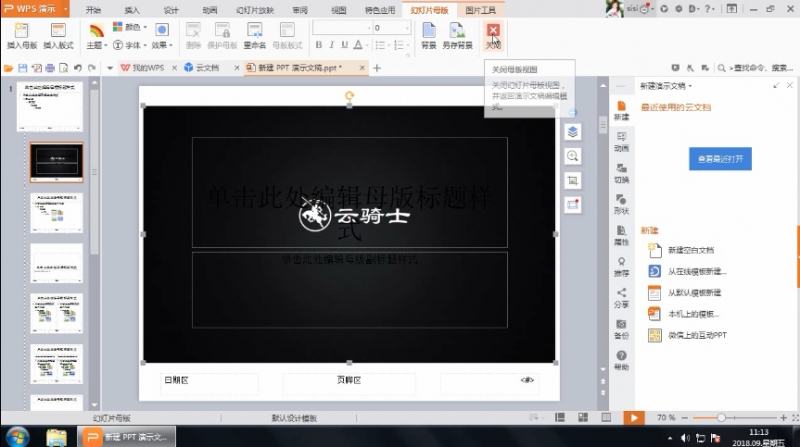Click the layers icon beside the slide
The width and height of the screenshot is (800, 447).
tap(572, 132)
